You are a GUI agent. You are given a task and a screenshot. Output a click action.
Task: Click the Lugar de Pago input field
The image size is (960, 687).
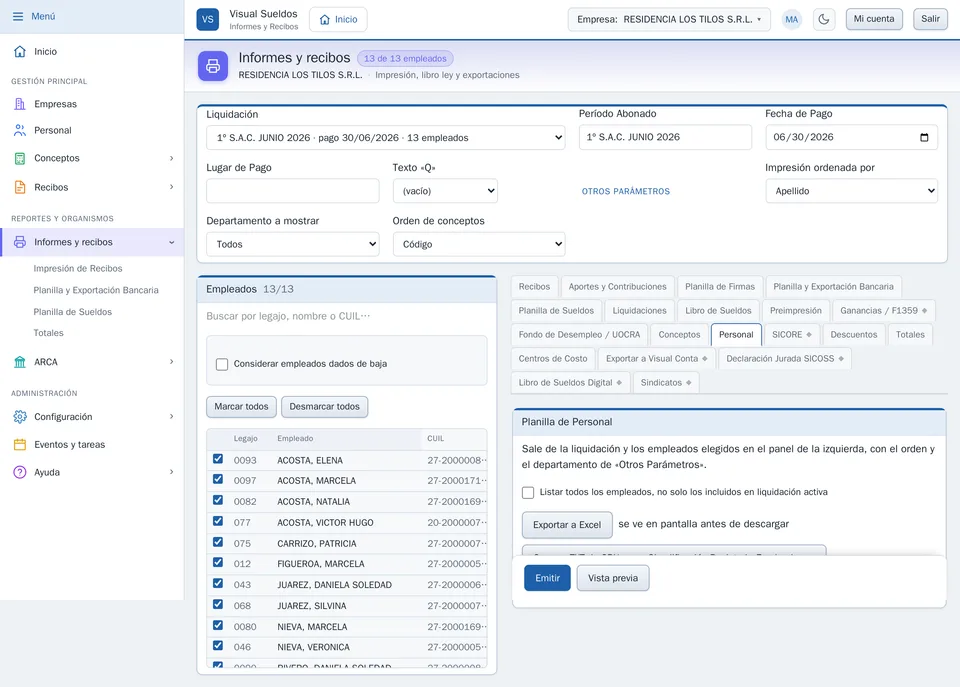click(x=293, y=191)
